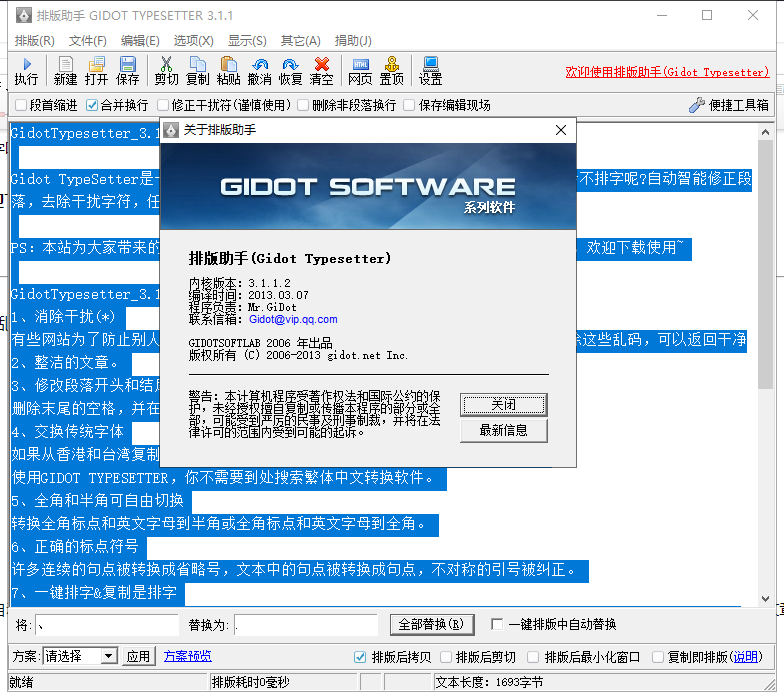784x699 pixels.
Task: Clear all text with 清空 icon
Action: 322,71
